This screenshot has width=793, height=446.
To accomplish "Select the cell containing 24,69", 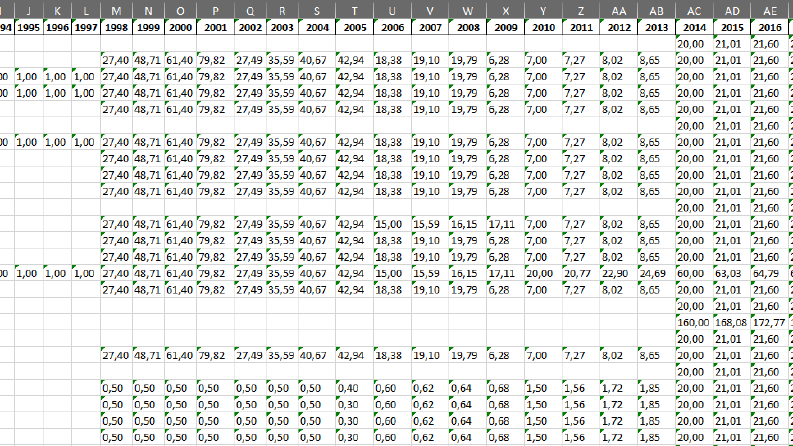I will click(656, 273).
